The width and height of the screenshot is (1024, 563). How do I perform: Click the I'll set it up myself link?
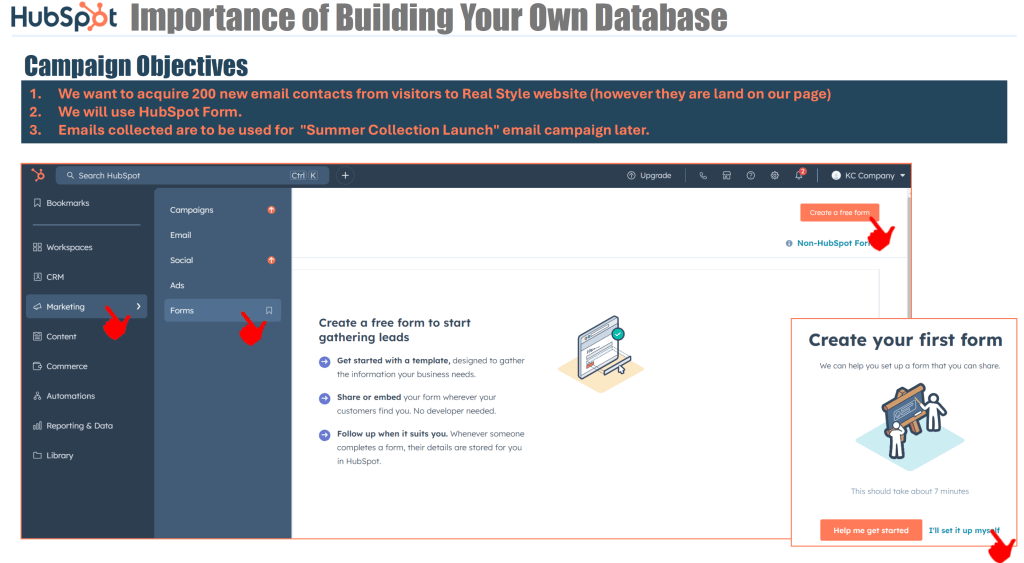(x=963, y=530)
